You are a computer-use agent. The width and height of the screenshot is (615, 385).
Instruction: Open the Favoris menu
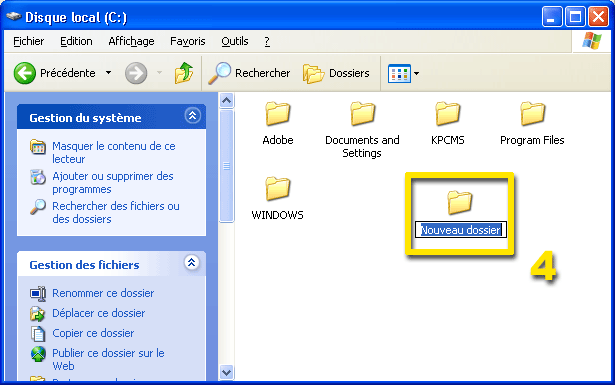click(x=187, y=41)
